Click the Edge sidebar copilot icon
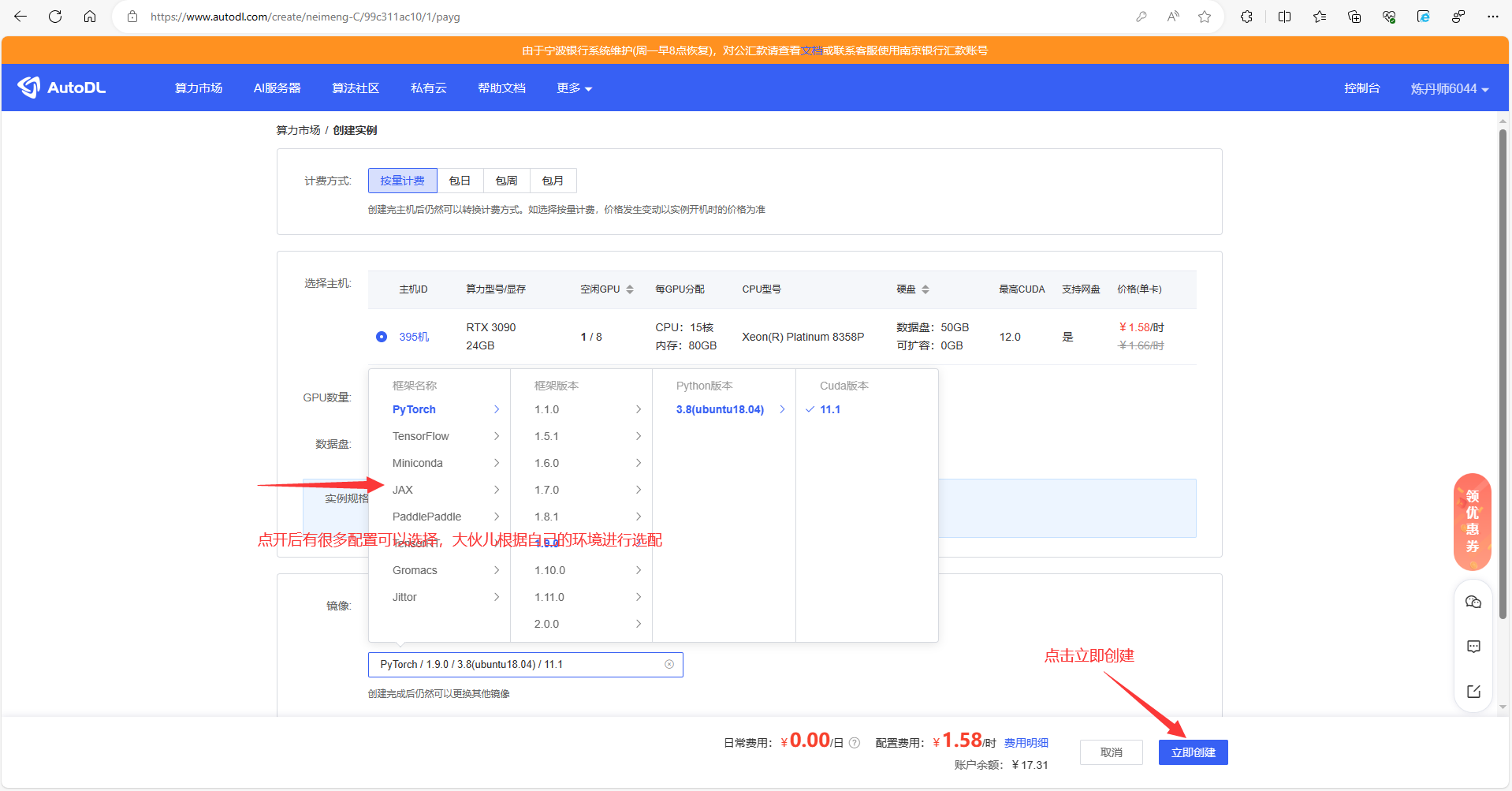The image size is (1512, 791). (x=1424, y=17)
